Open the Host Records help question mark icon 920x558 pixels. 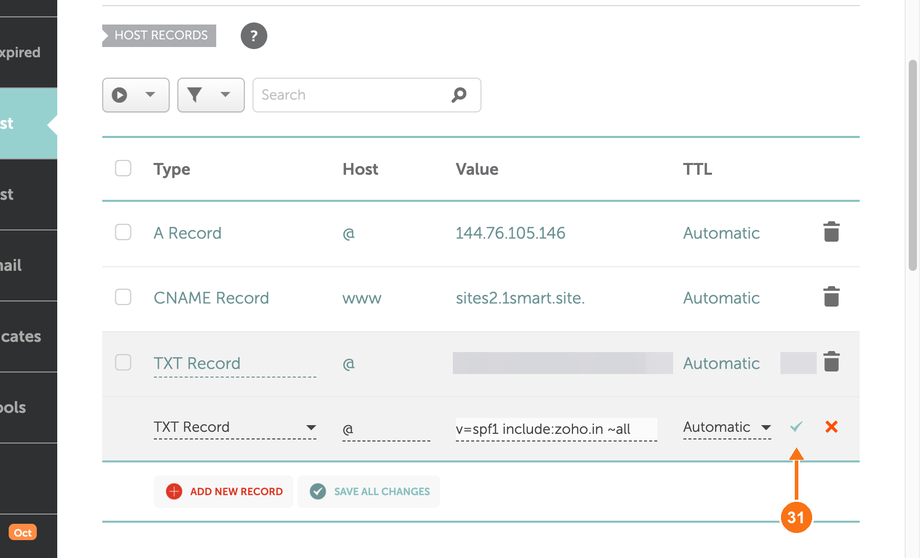click(x=253, y=36)
